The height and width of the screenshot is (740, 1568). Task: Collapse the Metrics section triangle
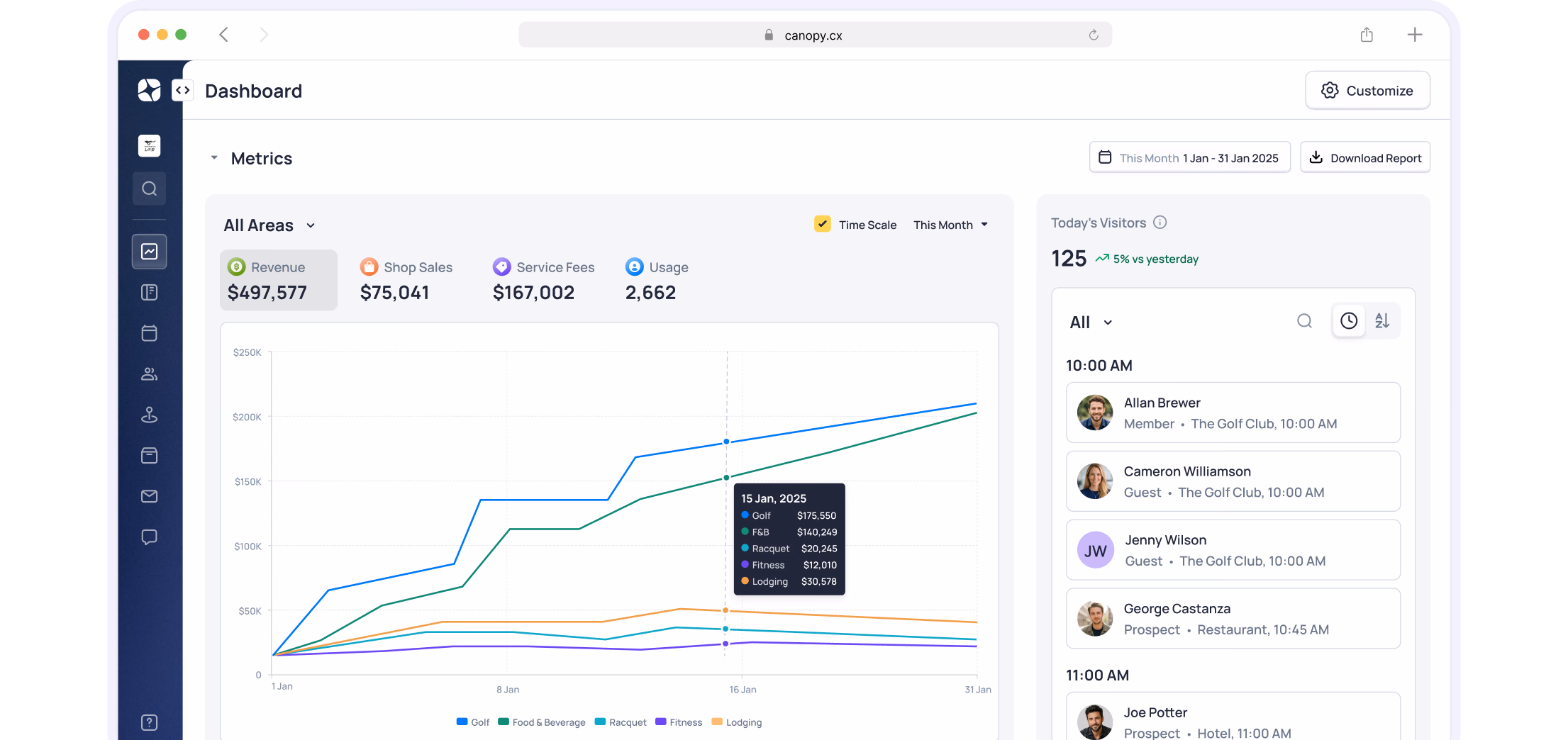214,158
